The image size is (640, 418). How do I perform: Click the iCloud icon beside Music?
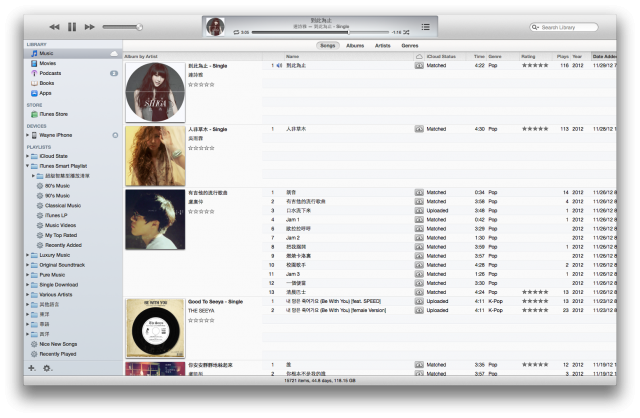pos(114,53)
